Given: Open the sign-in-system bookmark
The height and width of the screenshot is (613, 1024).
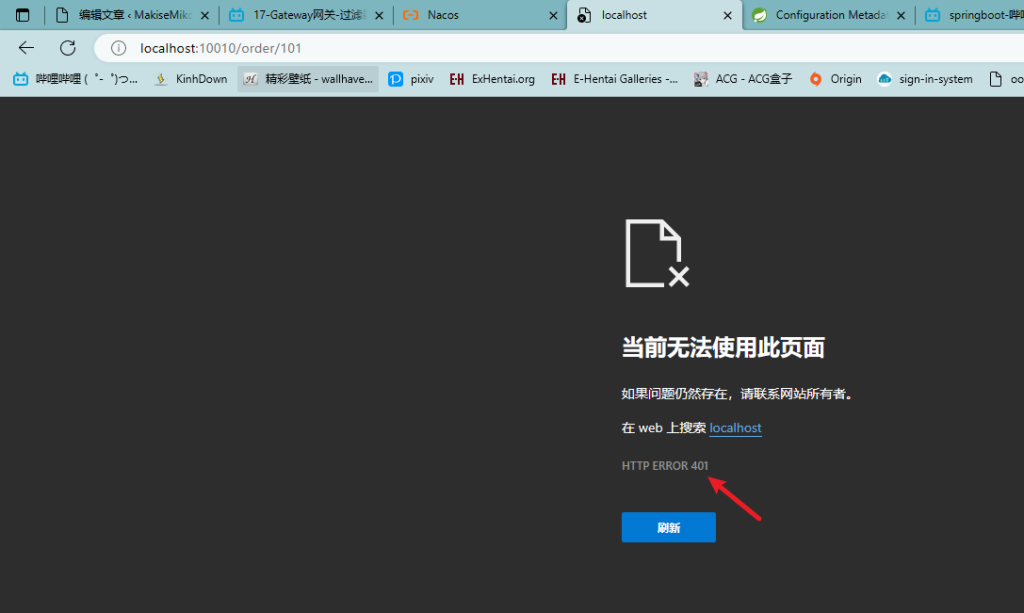Looking at the screenshot, I should pos(925,79).
